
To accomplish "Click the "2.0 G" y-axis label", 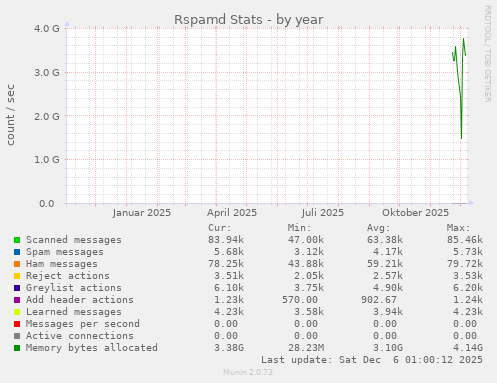I will (x=47, y=116).
